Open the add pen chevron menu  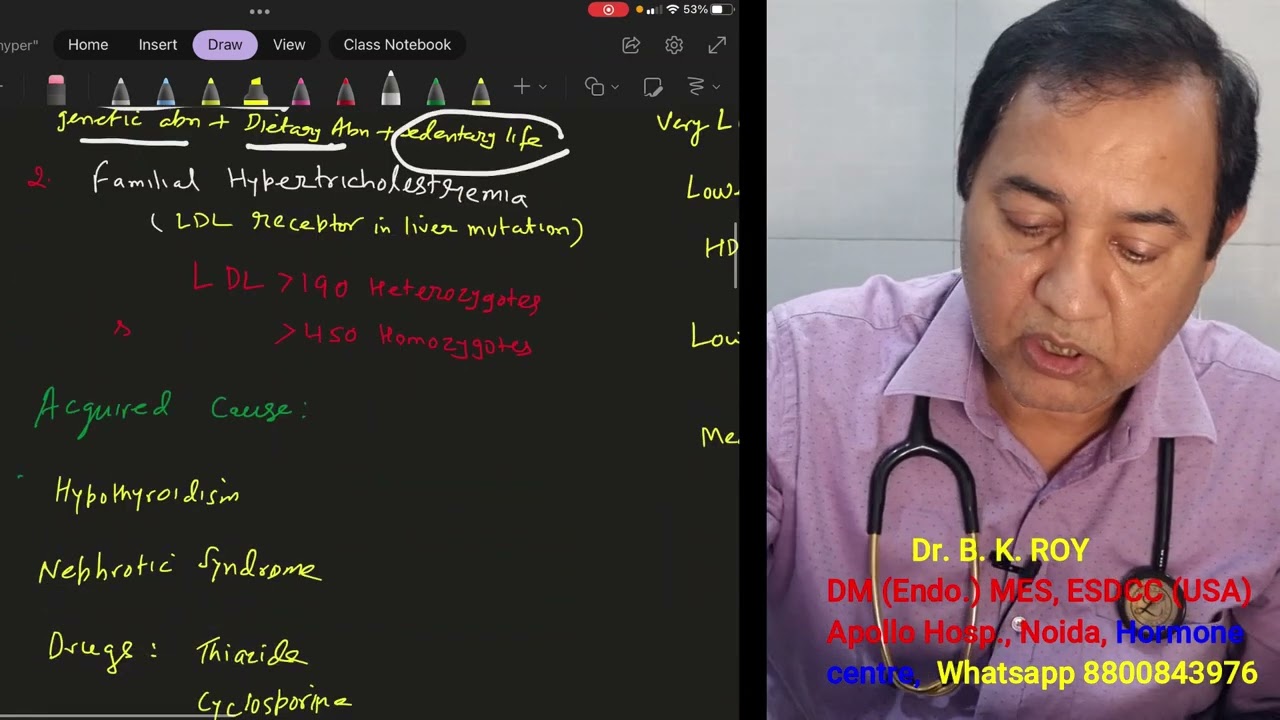543,87
